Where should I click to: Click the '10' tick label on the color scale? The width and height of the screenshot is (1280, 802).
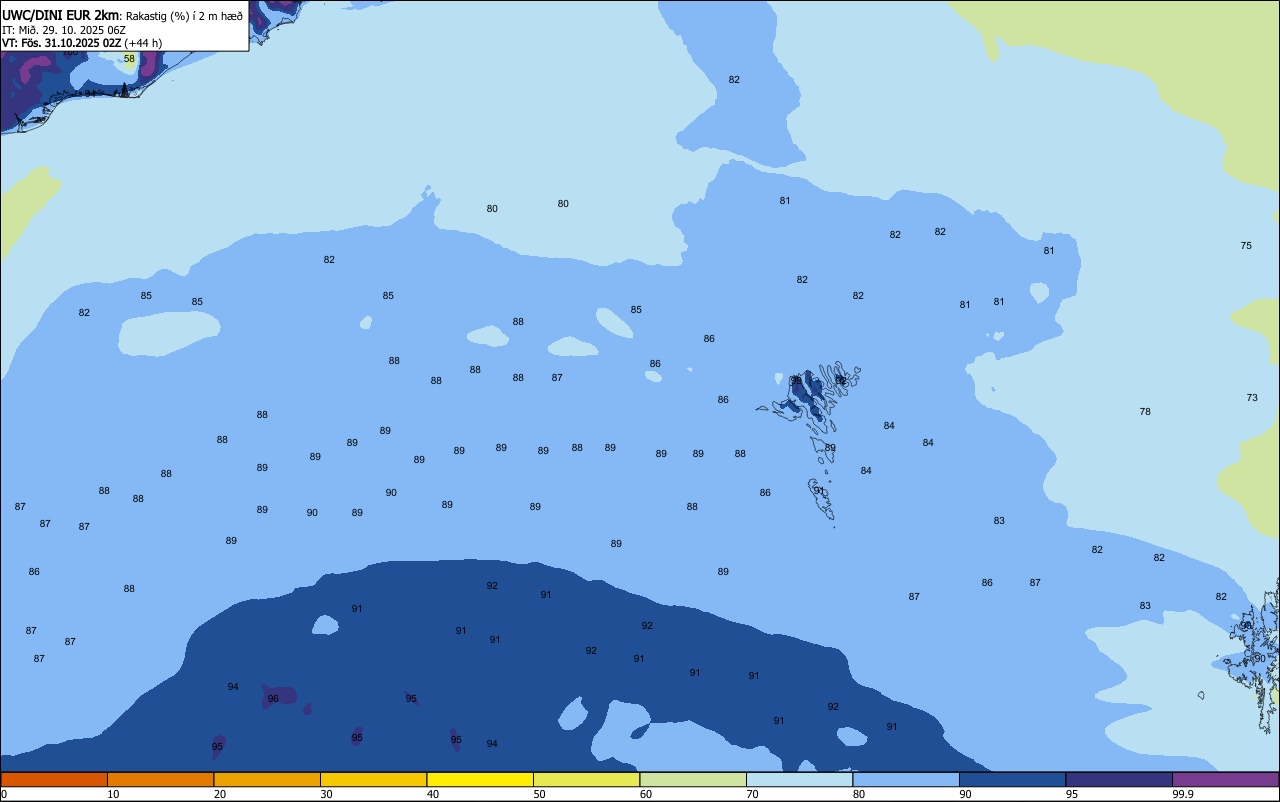pos(114,794)
